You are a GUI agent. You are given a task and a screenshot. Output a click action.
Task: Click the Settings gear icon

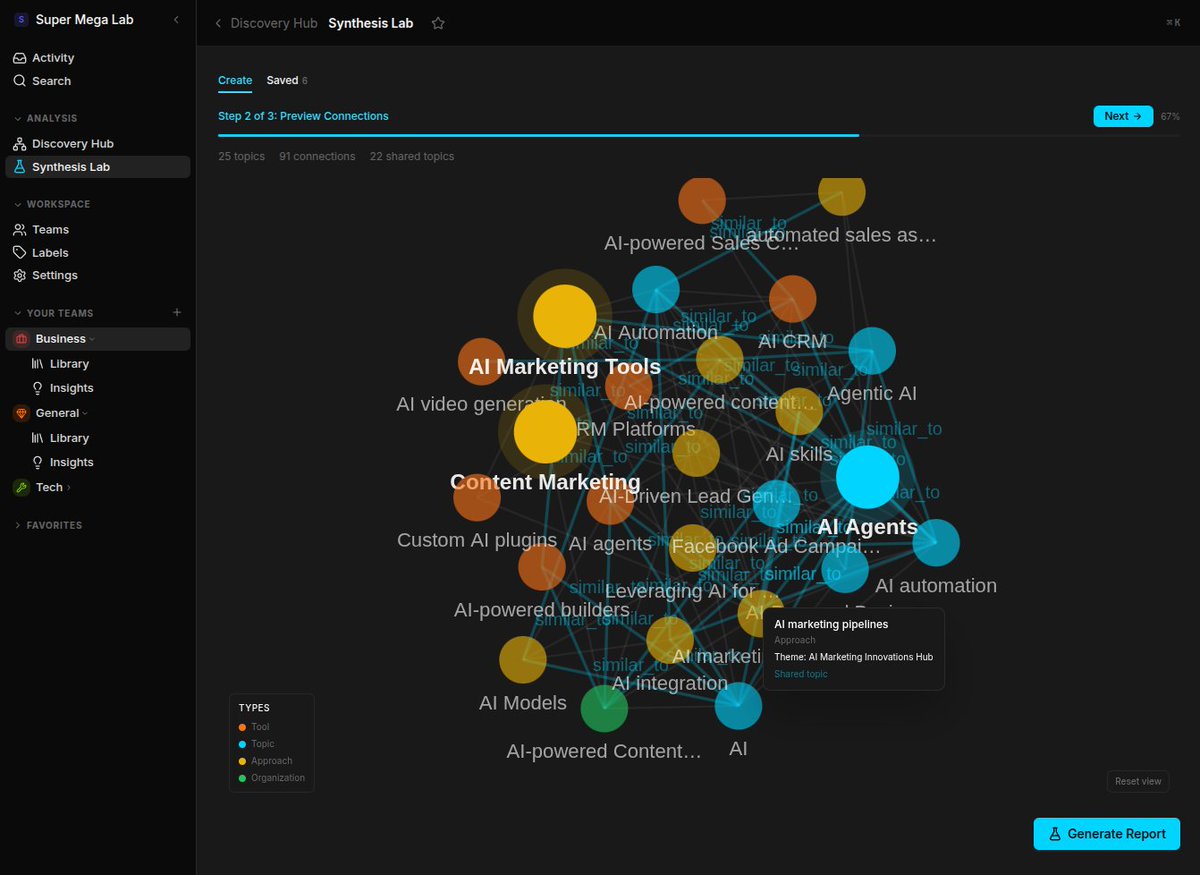20,275
